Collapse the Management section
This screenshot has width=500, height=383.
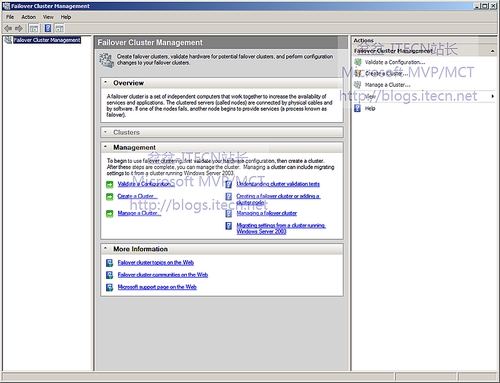pos(105,147)
